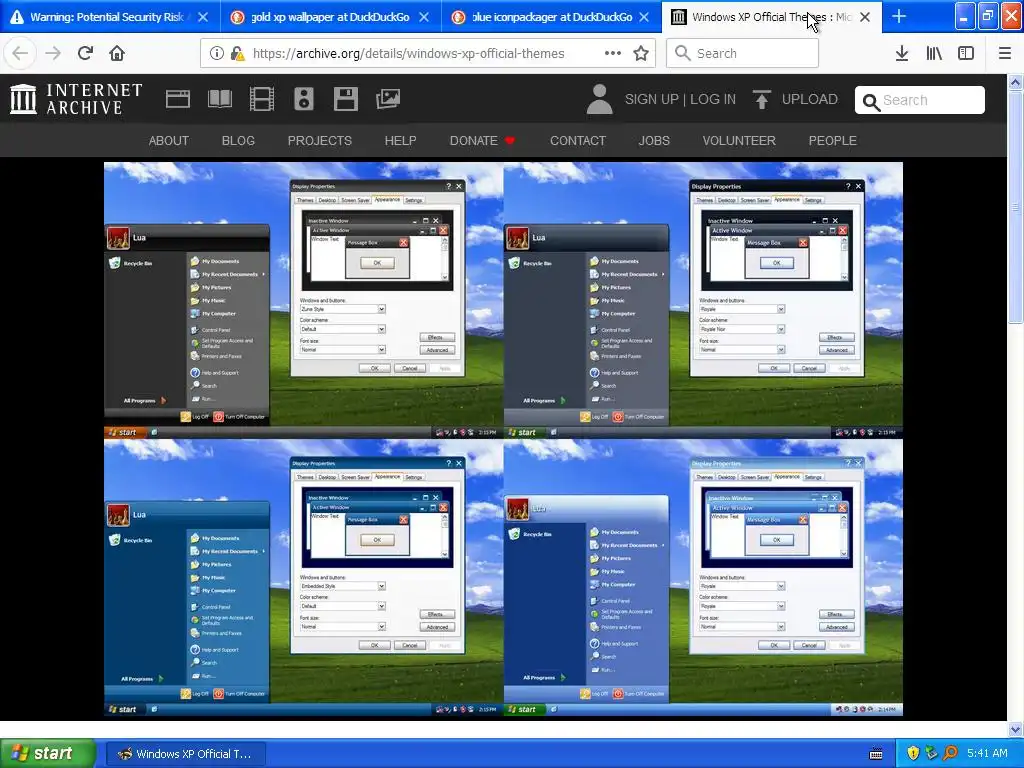Click the Internet Archive logo

click(x=76, y=99)
